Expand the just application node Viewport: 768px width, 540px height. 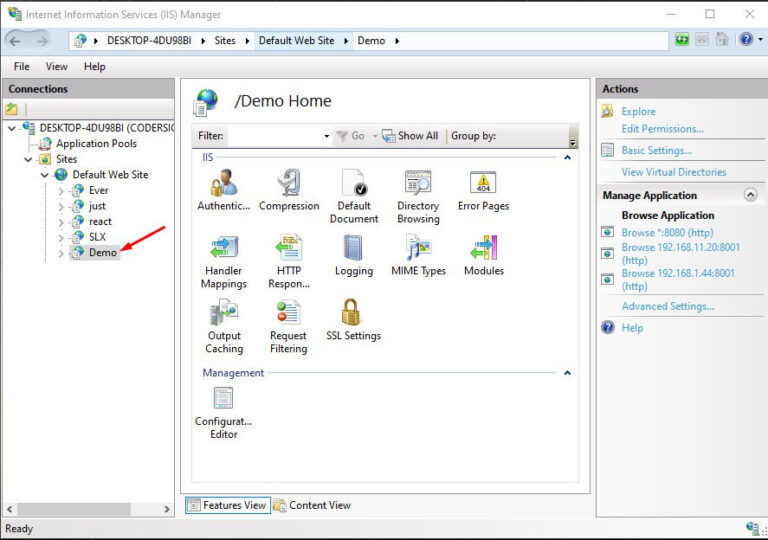[61, 206]
